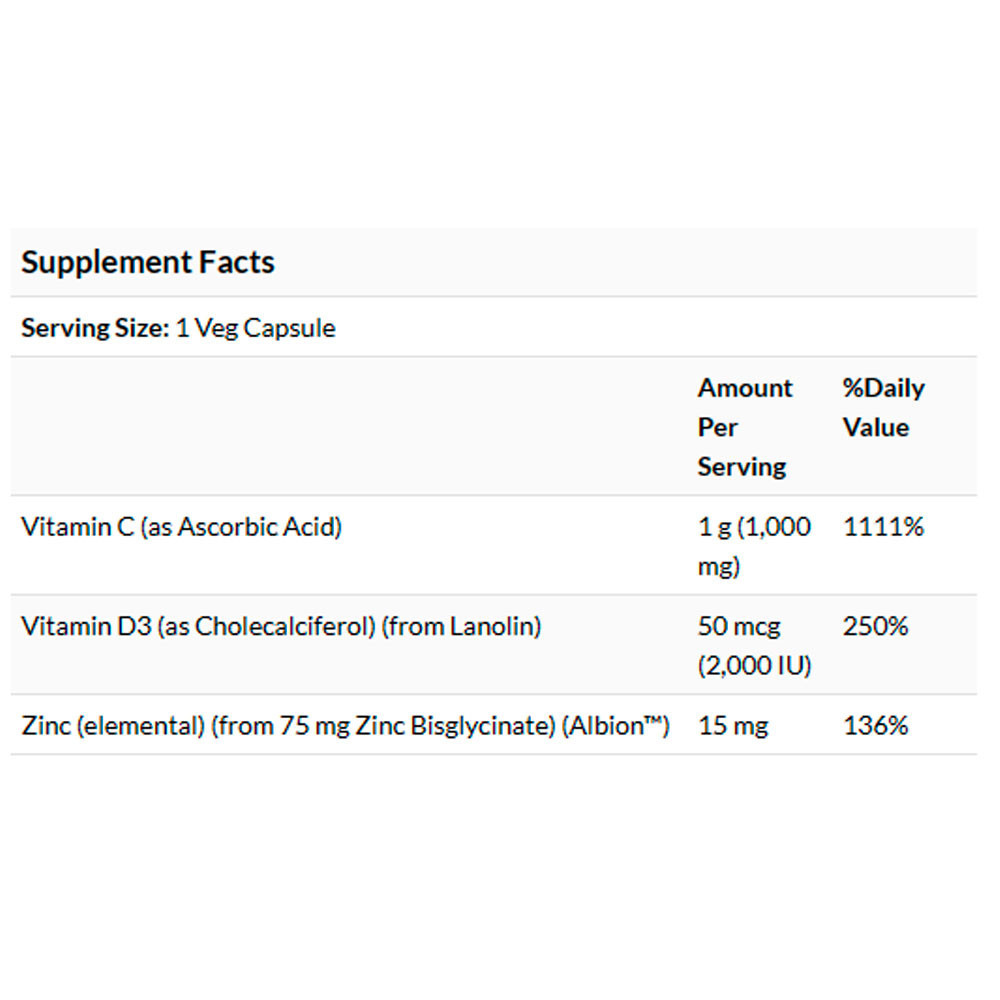
Task: Click the Amount Per Serving column header
Action: 744,427
